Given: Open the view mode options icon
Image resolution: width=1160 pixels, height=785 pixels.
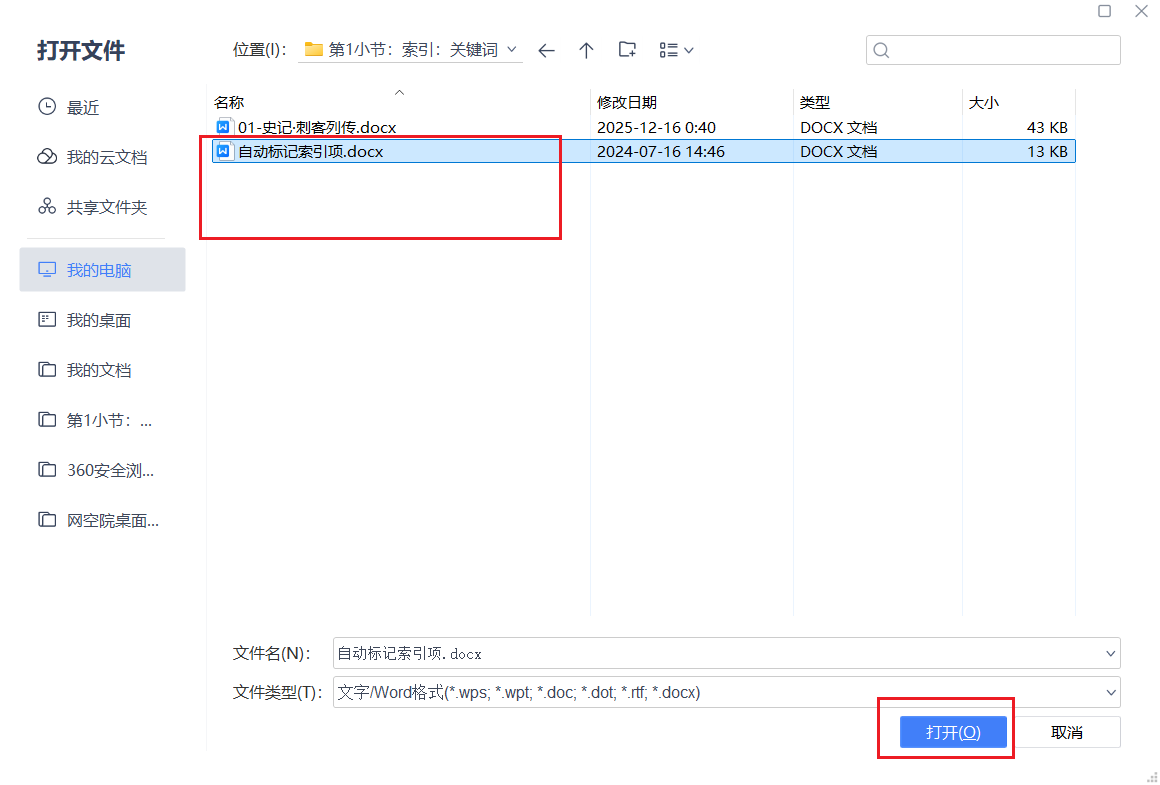Looking at the screenshot, I should click(676, 50).
